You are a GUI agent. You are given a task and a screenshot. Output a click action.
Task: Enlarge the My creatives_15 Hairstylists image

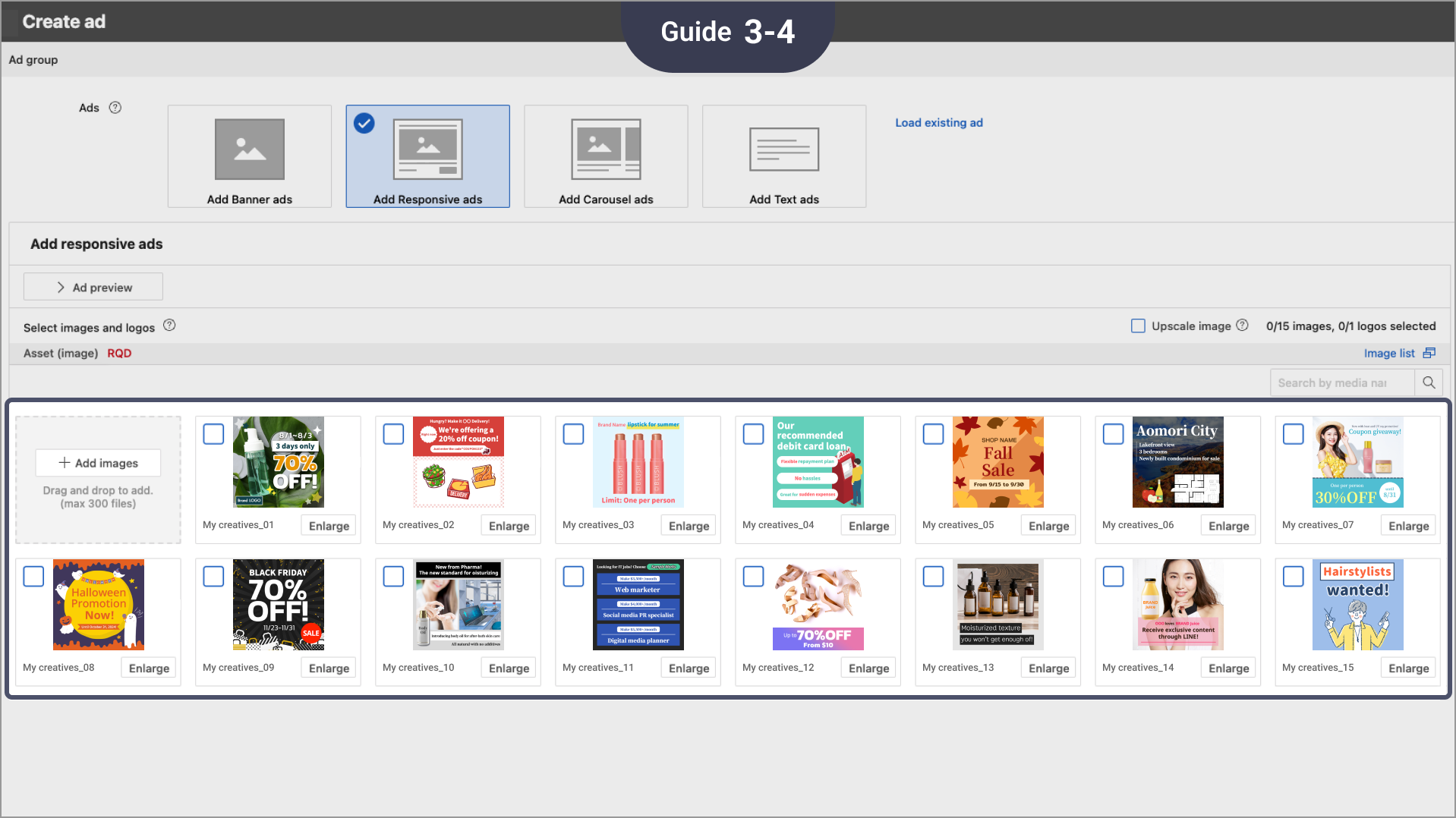pyautogui.click(x=1407, y=667)
